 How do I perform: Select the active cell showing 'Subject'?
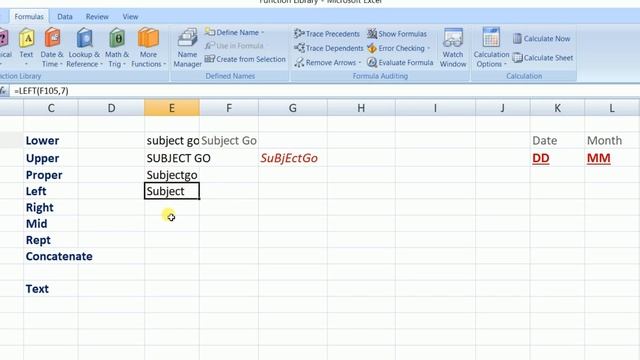coord(172,191)
